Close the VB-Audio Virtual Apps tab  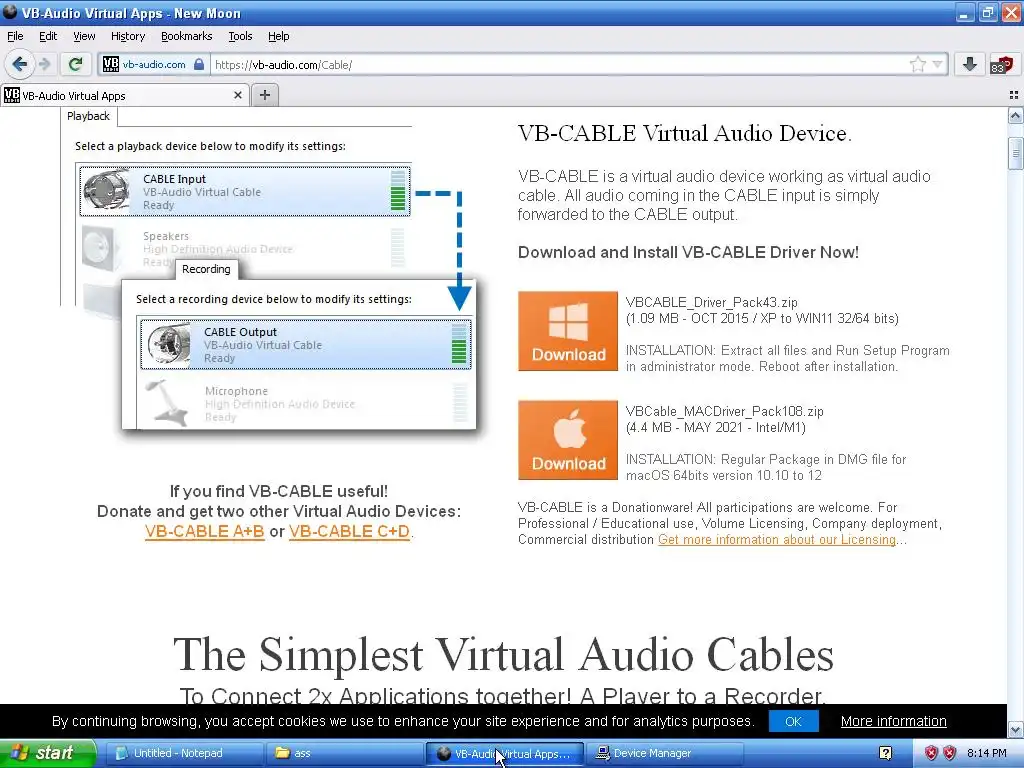pos(238,95)
